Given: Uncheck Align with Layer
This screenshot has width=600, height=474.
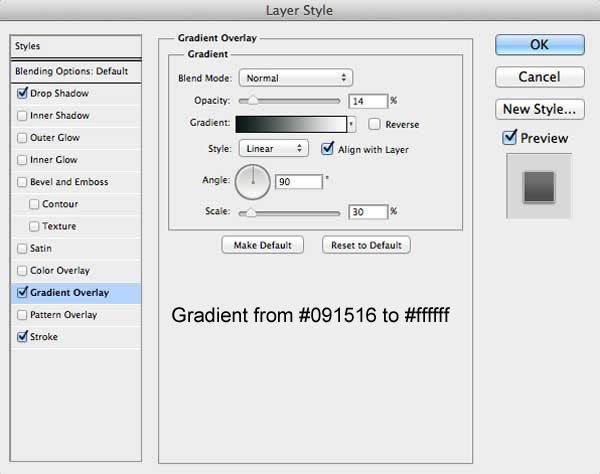Looking at the screenshot, I should point(328,149).
